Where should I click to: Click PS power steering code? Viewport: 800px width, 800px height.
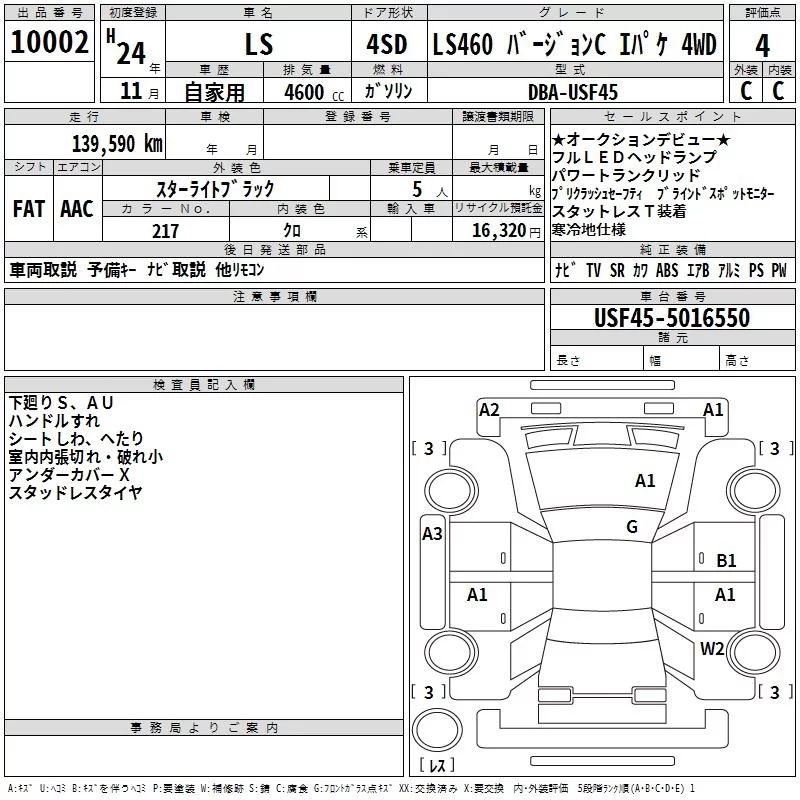click(756, 270)
